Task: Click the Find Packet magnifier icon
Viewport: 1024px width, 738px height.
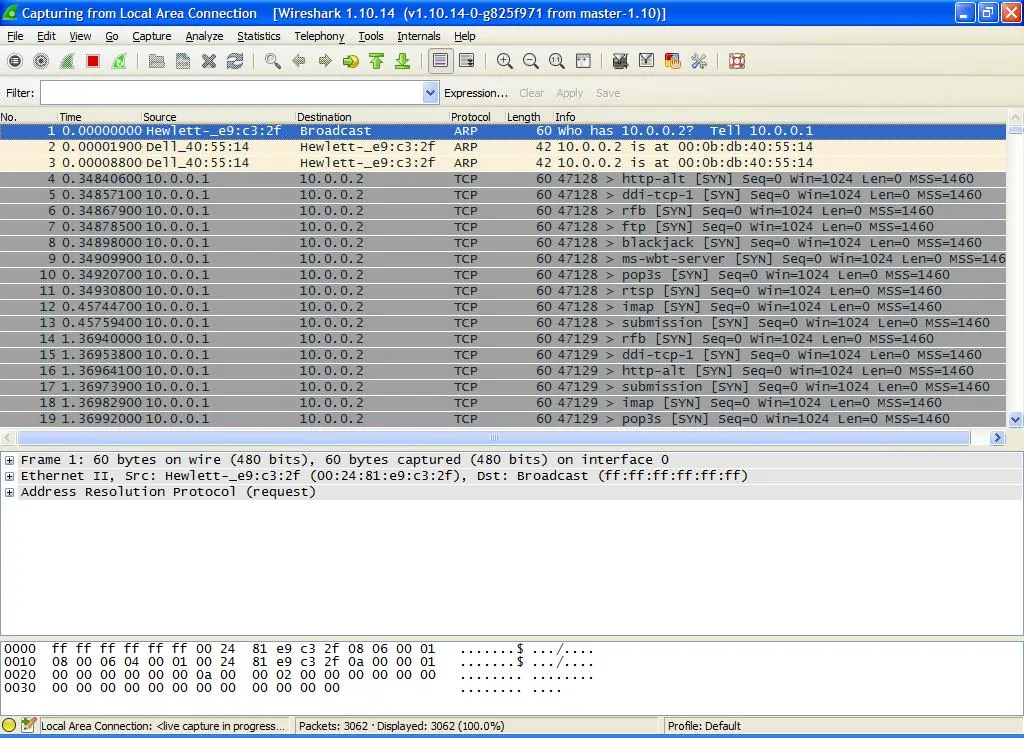Action: 273,61
